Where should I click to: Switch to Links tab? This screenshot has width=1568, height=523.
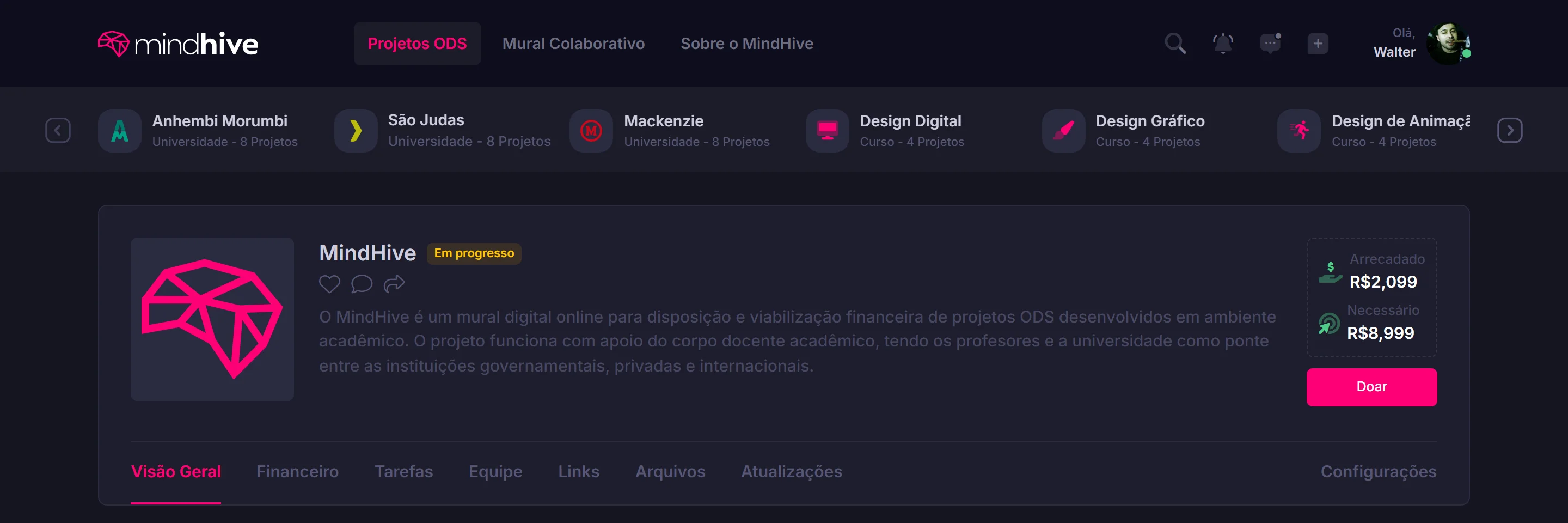coord(579,472)
